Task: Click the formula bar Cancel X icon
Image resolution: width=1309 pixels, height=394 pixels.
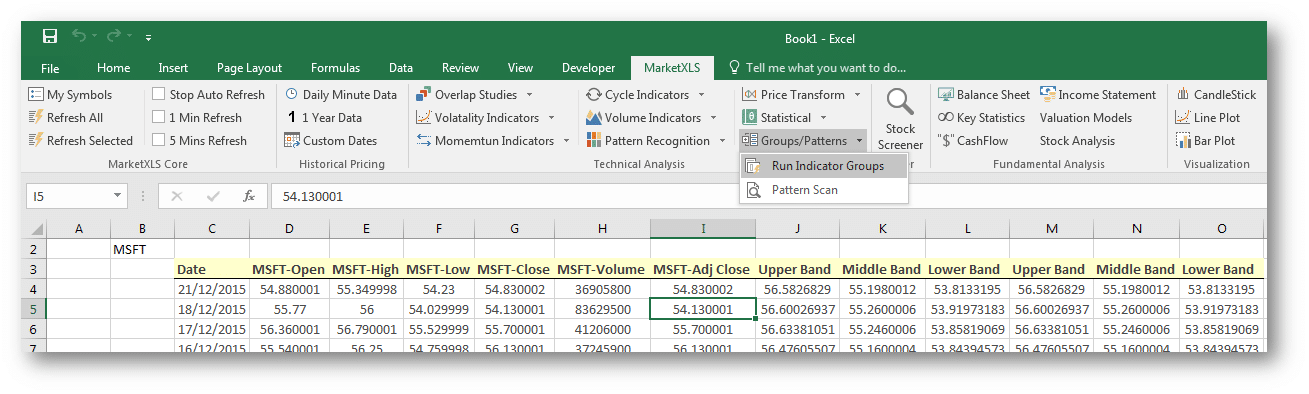Action: pos(177,197)
